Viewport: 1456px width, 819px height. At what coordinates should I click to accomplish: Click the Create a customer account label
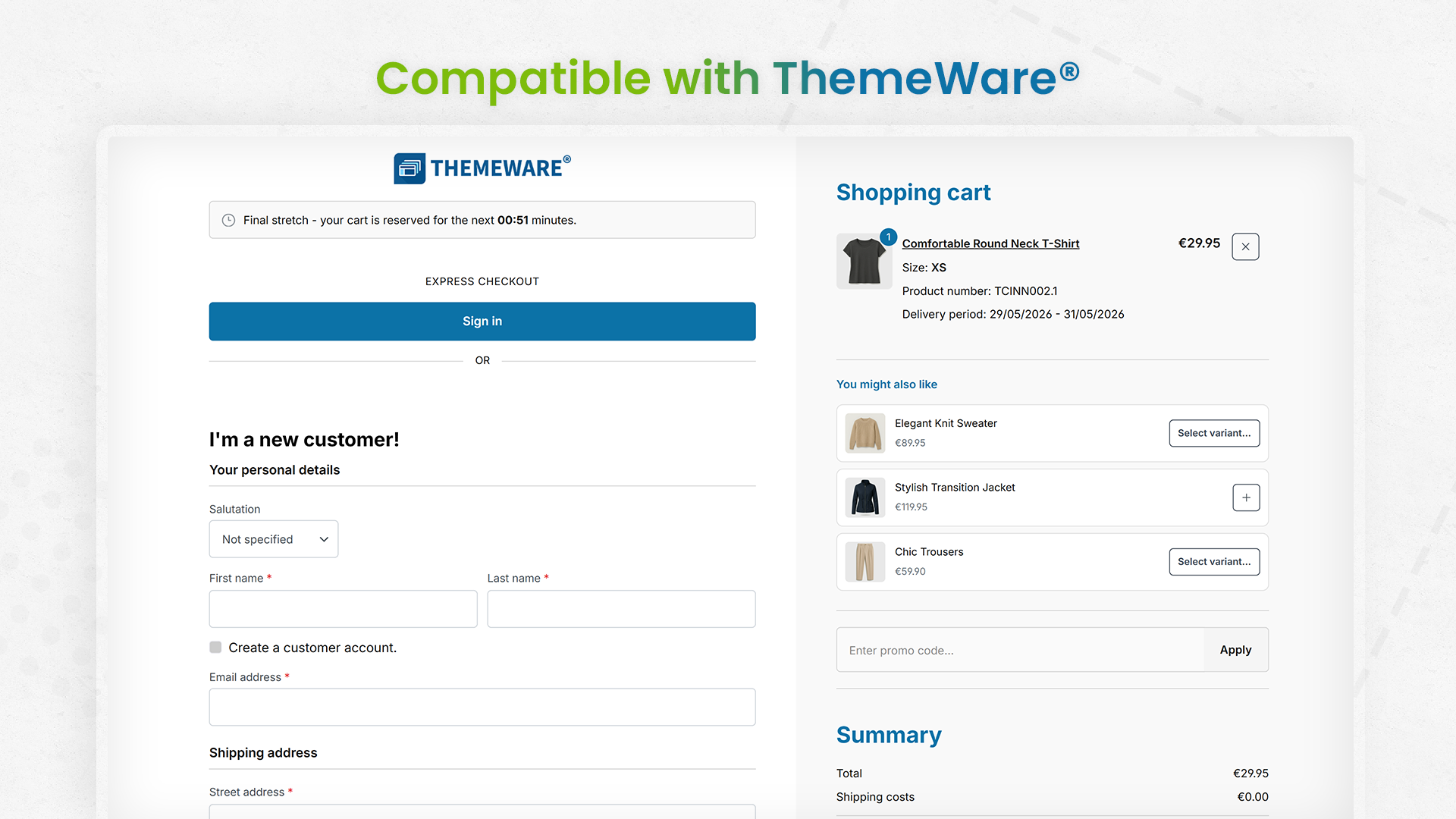coord(312,648)
